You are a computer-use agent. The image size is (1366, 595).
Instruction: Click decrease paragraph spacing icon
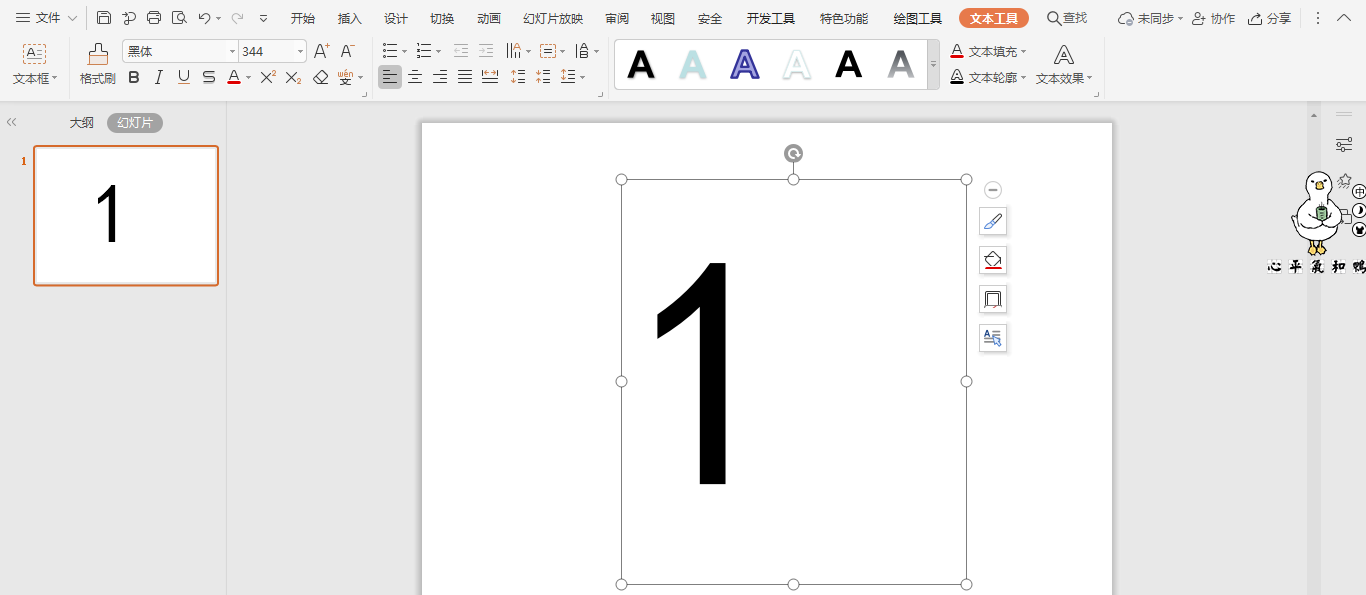[x=543, y=77]
